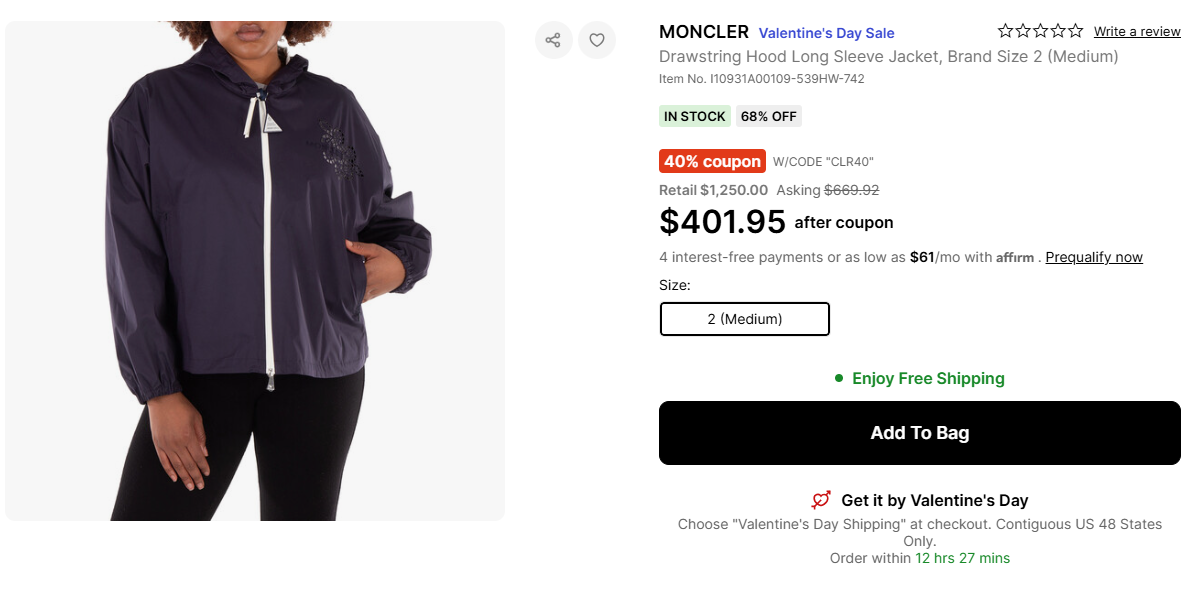Open the Valentine's Day Sale link
Viewport: 1195px width, 590px height.
[x=826, y=33]
